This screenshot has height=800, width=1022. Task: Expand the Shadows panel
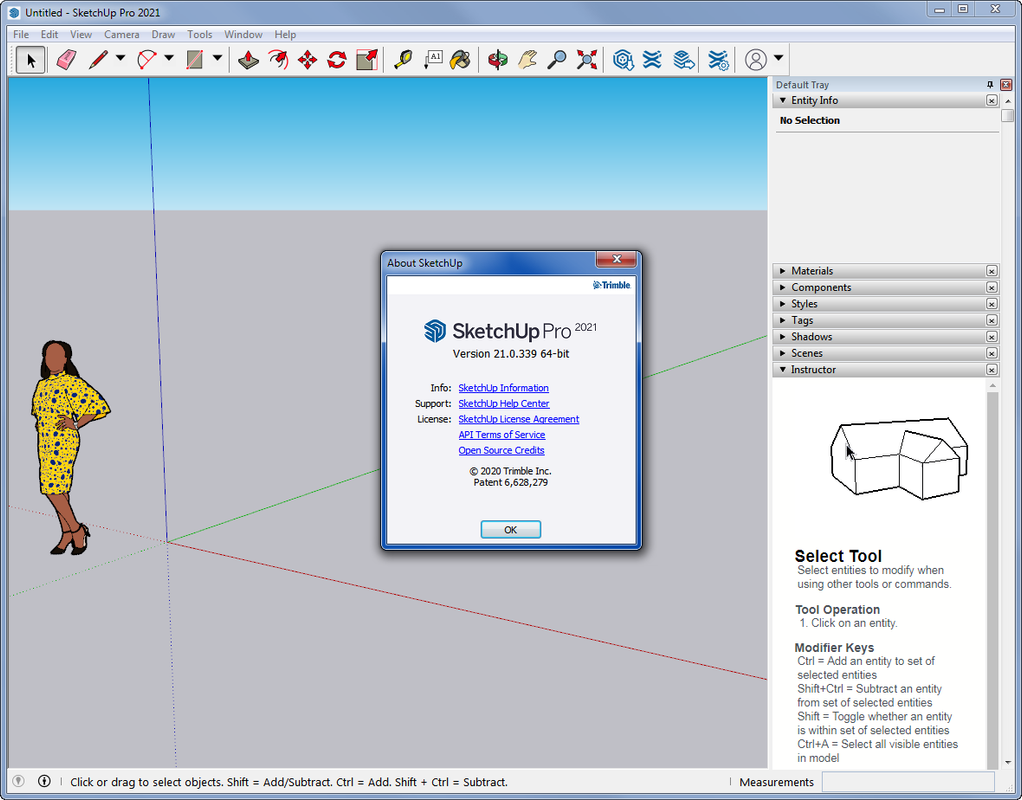pos(783,336)
